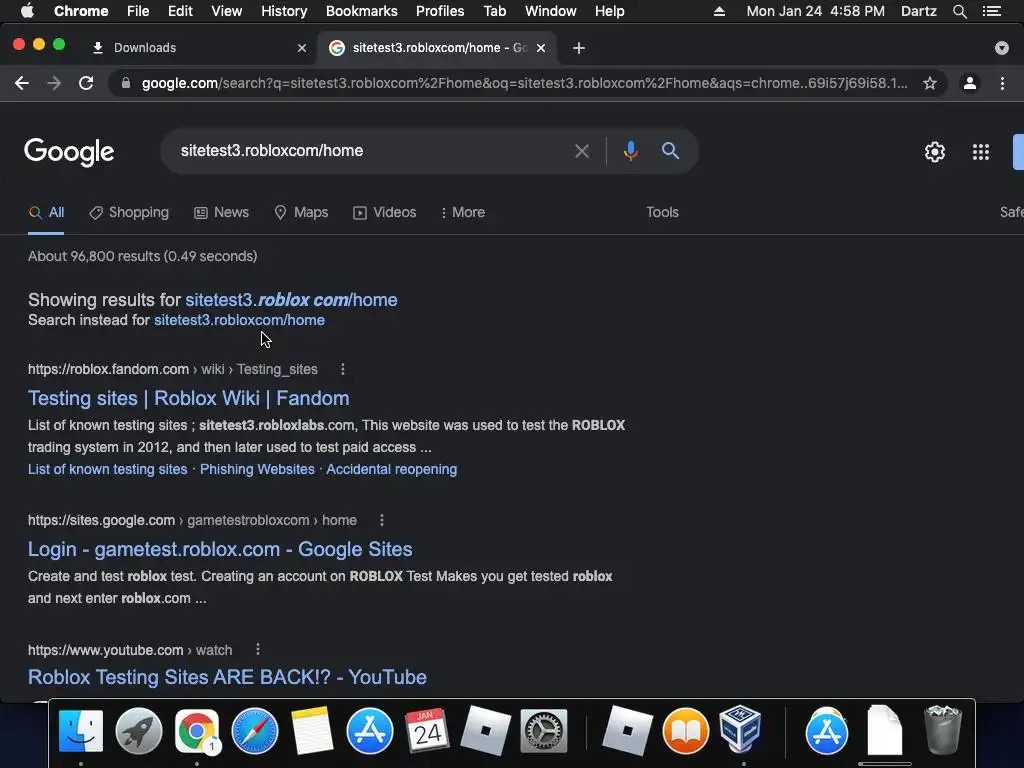This screenshot has height=768, width=1024.
Task: Open Roblox Testing Sites ARE BACK result
Action: coord(227,677)
